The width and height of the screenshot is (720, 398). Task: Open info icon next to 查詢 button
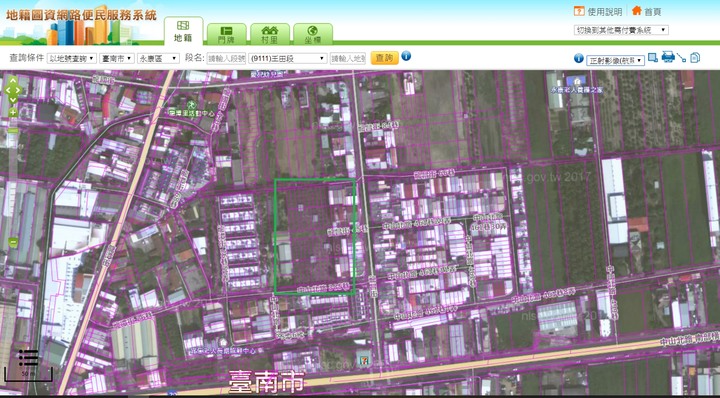[x=406, y=56]
